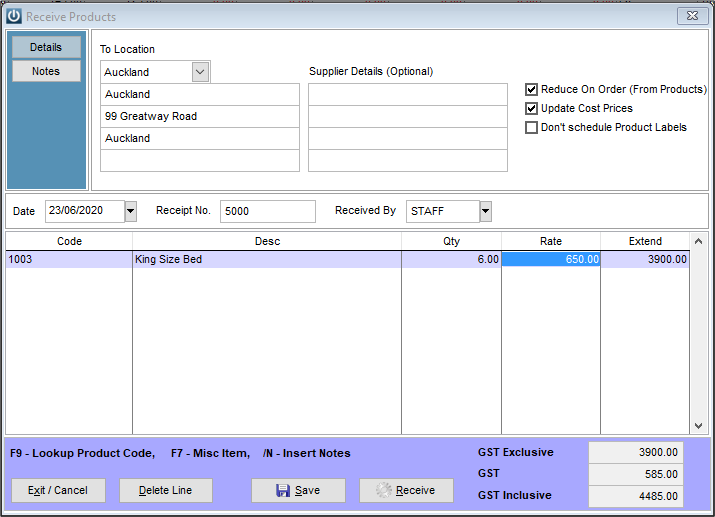Click the Desc column header
Image resolution: width=715 pixels, height=517 pixels.
point(267,241)
